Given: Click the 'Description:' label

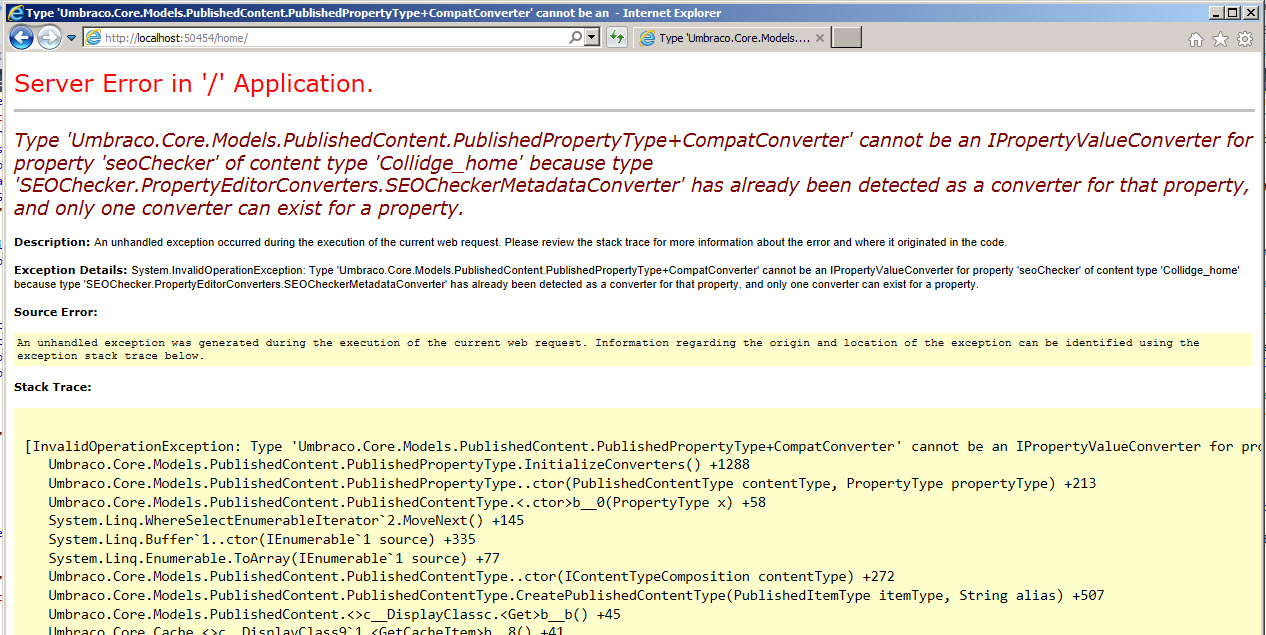Looking at the screenshot, I should click(x=52, y=242).
